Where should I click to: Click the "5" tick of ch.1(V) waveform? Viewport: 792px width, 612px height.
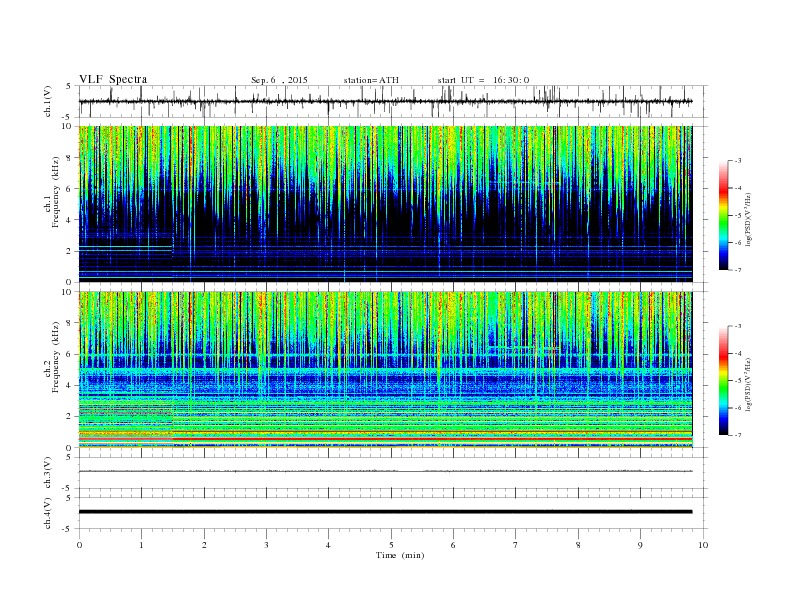coord(69,86)
